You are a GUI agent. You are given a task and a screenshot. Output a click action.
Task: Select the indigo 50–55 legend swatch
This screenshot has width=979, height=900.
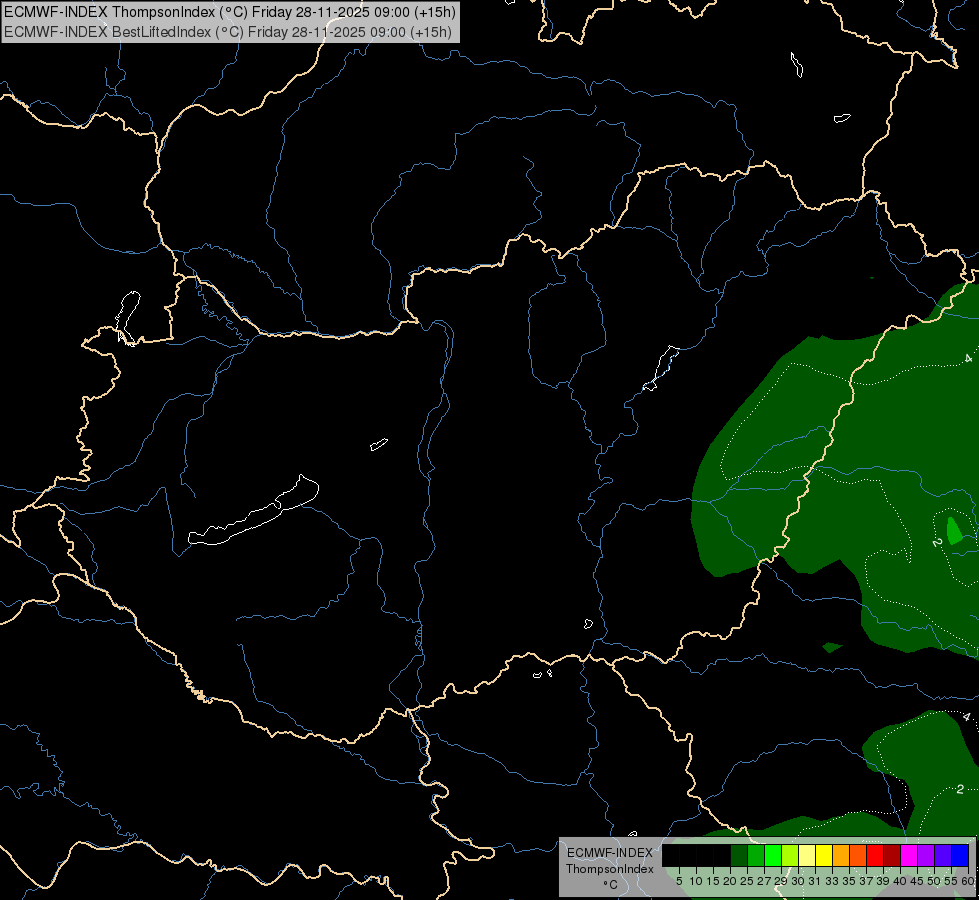tap(943, 855)
